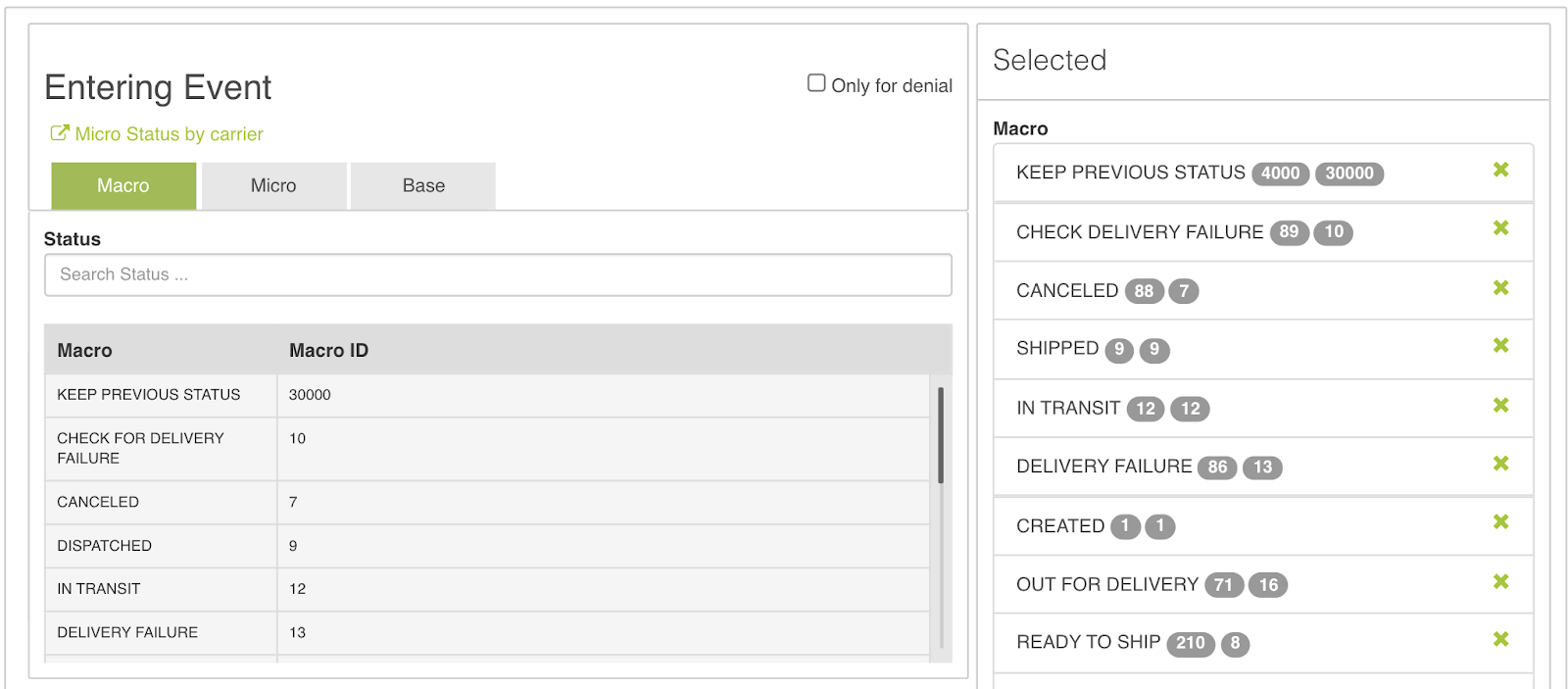1568x689 pixels.
Task: Remove CHECK DELIVERY FAILURE selected item
Action: point(1500,228)
